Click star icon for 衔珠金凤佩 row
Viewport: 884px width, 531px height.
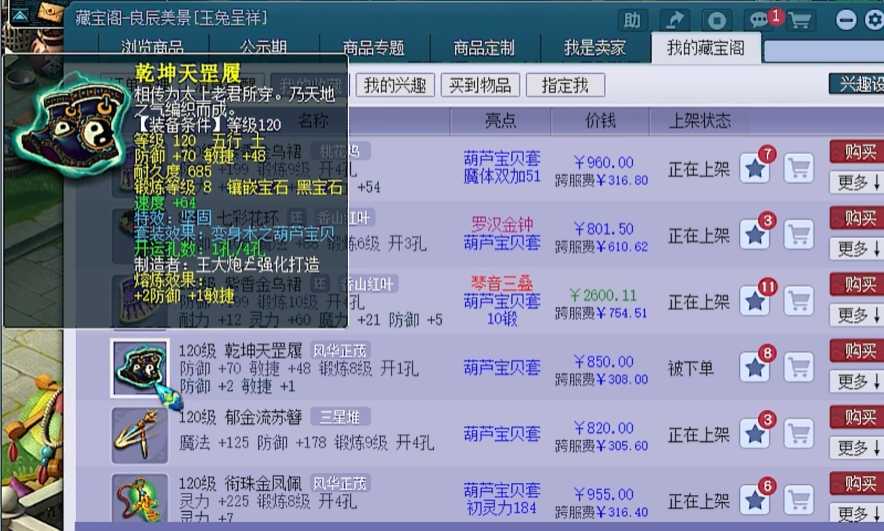pos(755,500)
